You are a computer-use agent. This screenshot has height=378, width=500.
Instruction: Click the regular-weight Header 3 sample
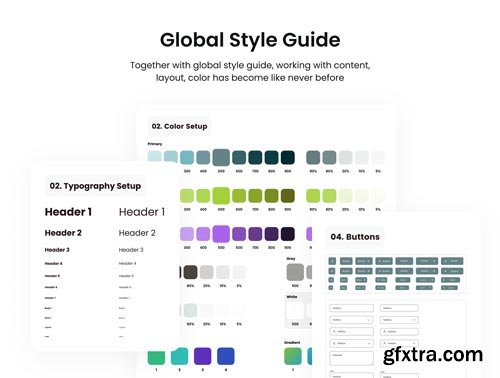[x=131, y=250]
